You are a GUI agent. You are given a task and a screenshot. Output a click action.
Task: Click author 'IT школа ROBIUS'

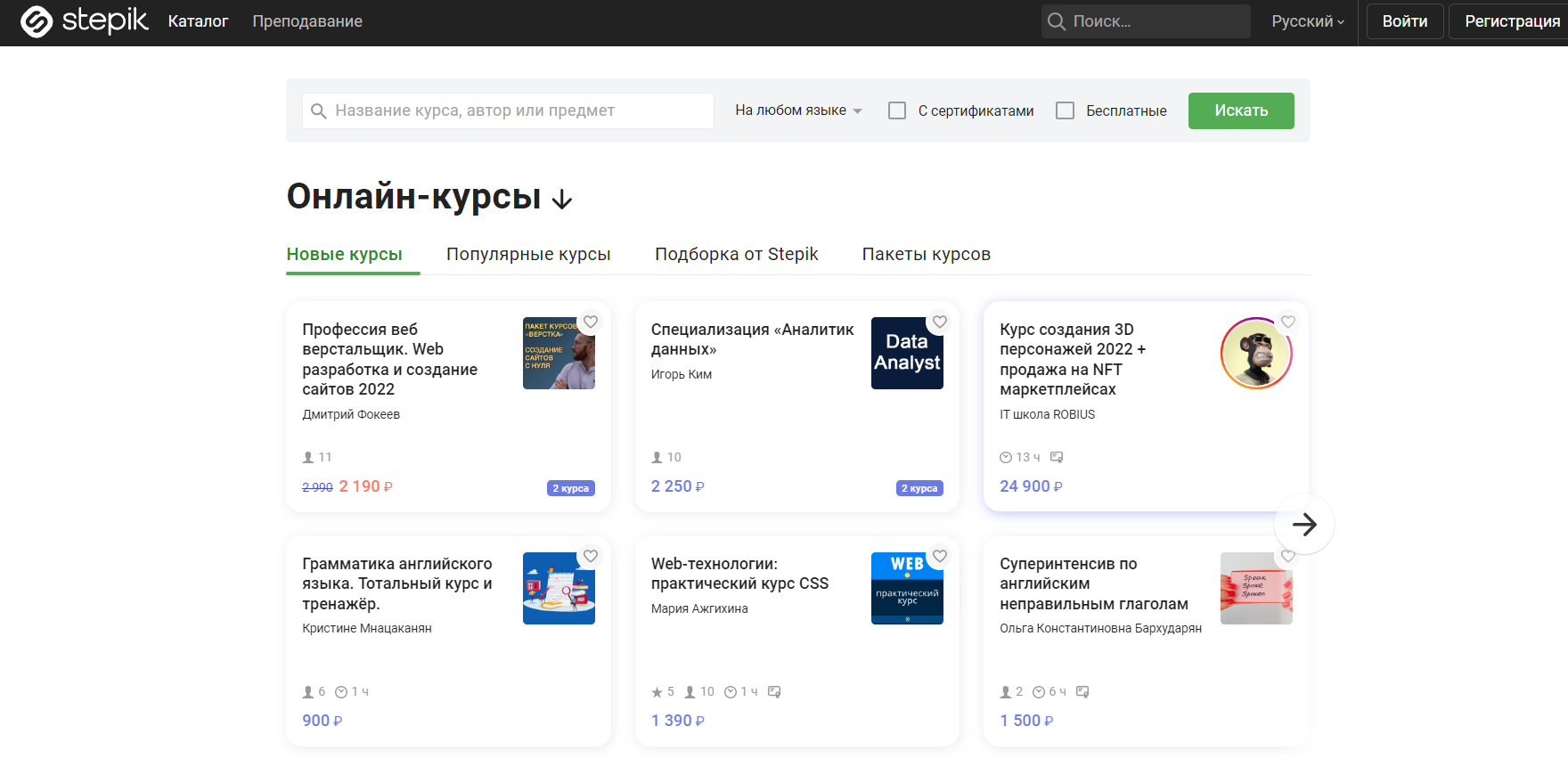tap(1047, 414)
